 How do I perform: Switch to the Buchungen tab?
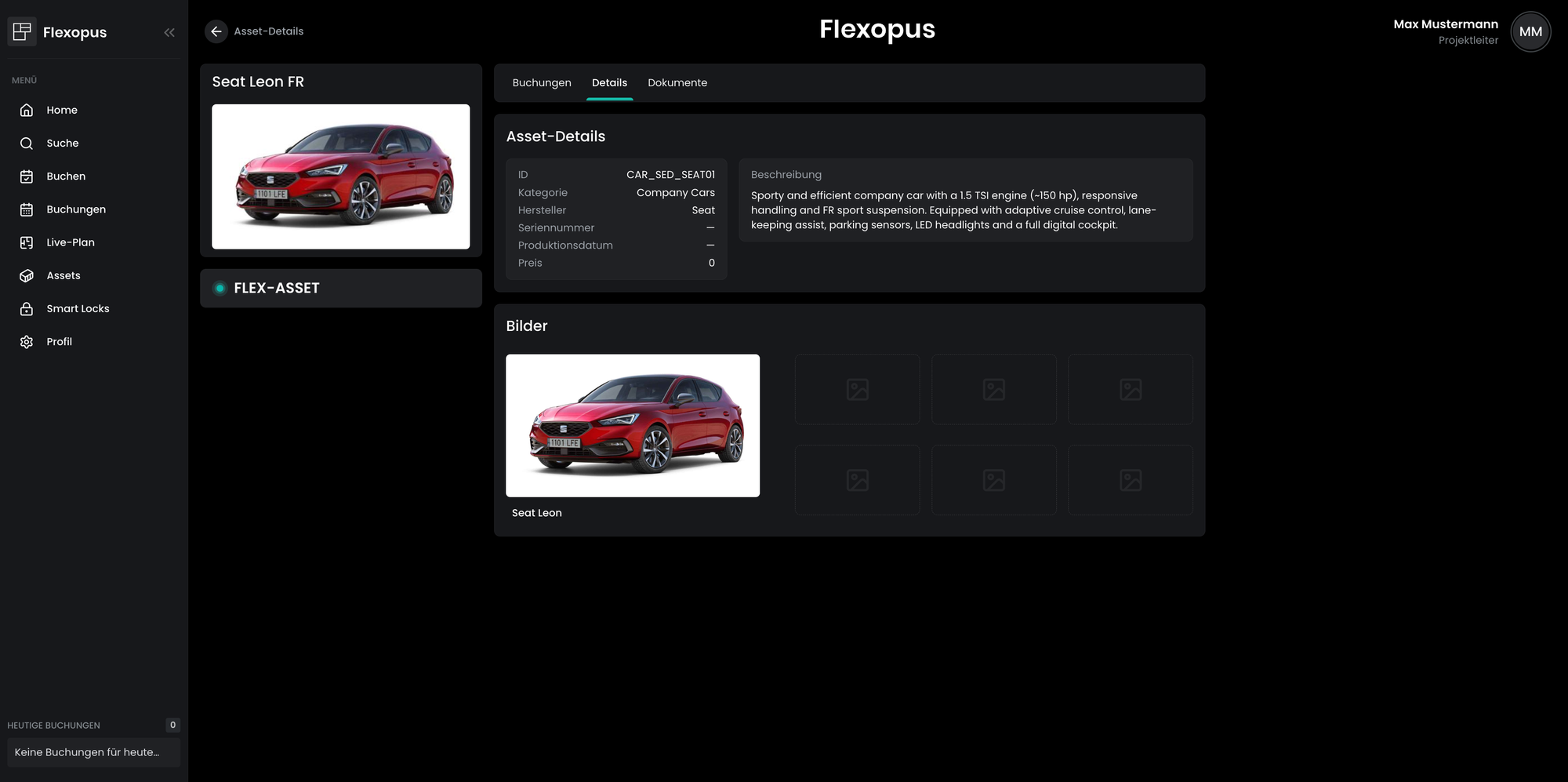[542, 83]
